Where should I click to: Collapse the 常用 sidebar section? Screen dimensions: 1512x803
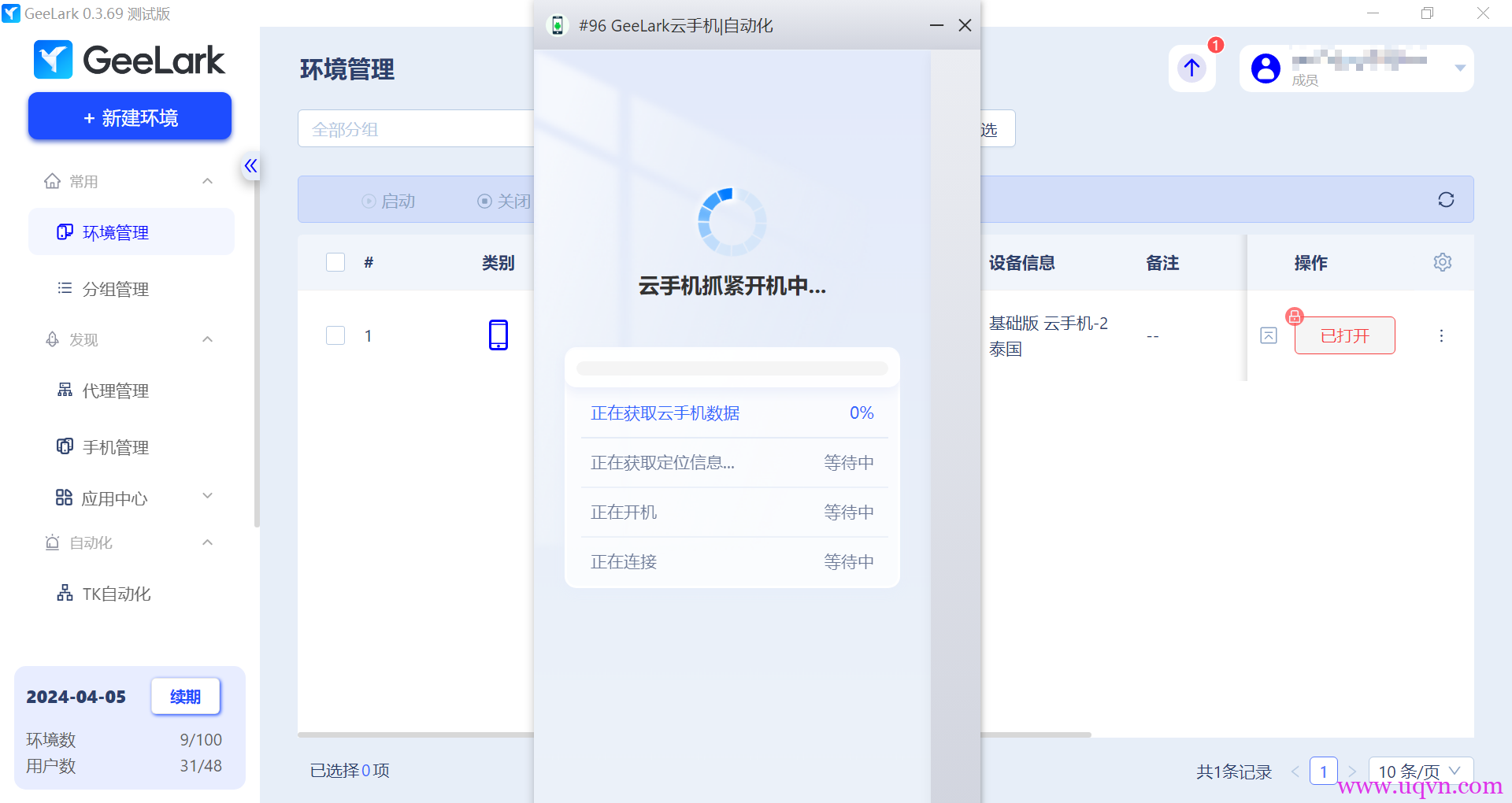[x=207, y=182]
